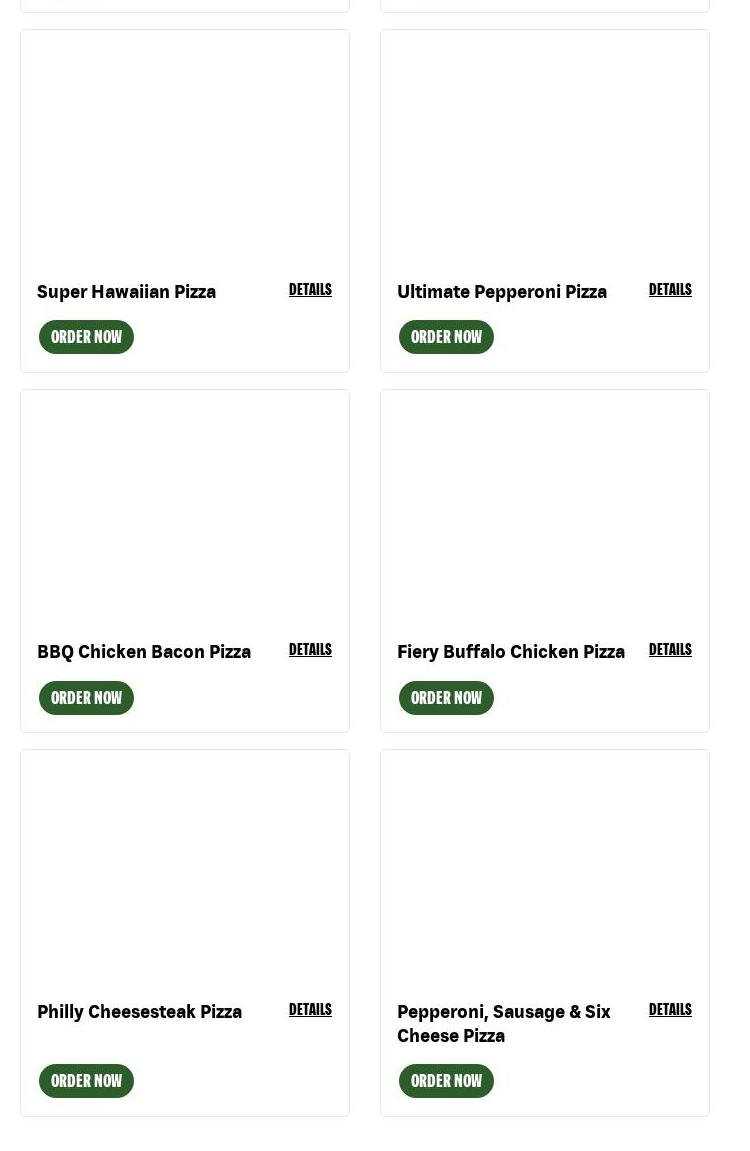Click the Super Hawaiian Pizza title

pos(127,291)
